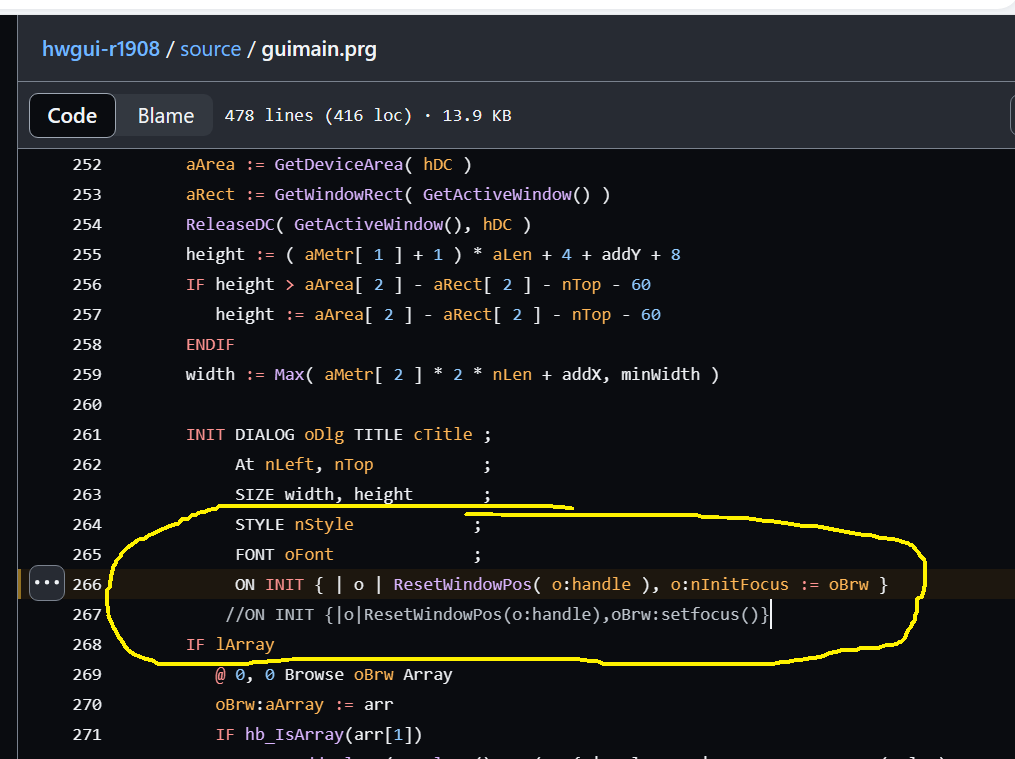
Task: Switch to the Blame view tab
Action: [x=165, y=116]
